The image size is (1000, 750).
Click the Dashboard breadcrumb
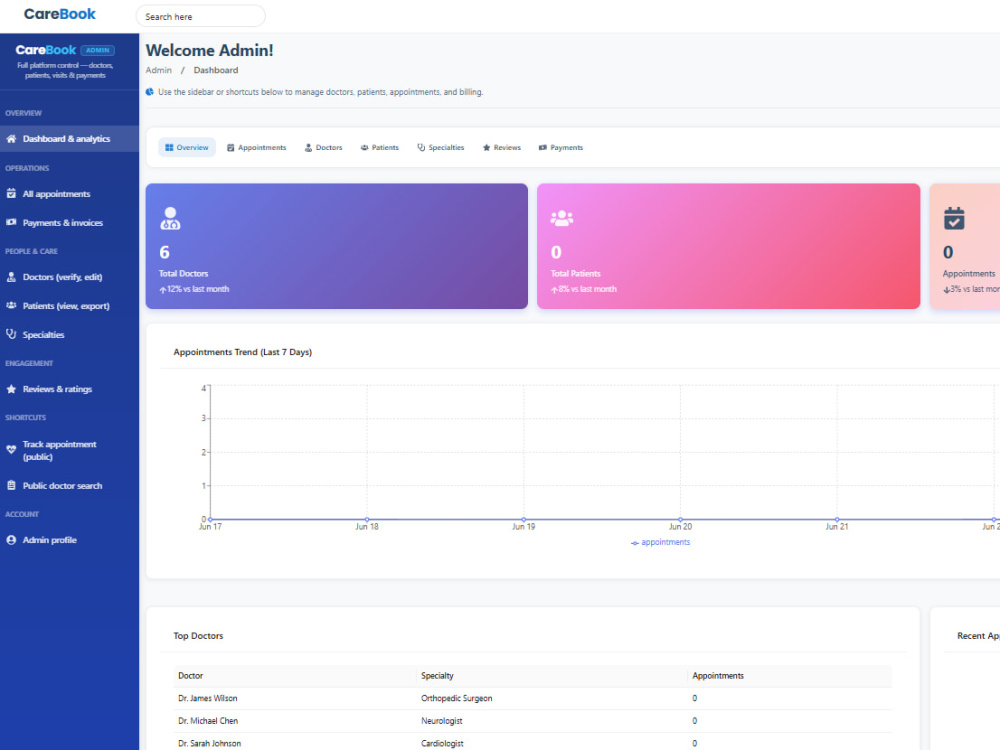(216, 70)
